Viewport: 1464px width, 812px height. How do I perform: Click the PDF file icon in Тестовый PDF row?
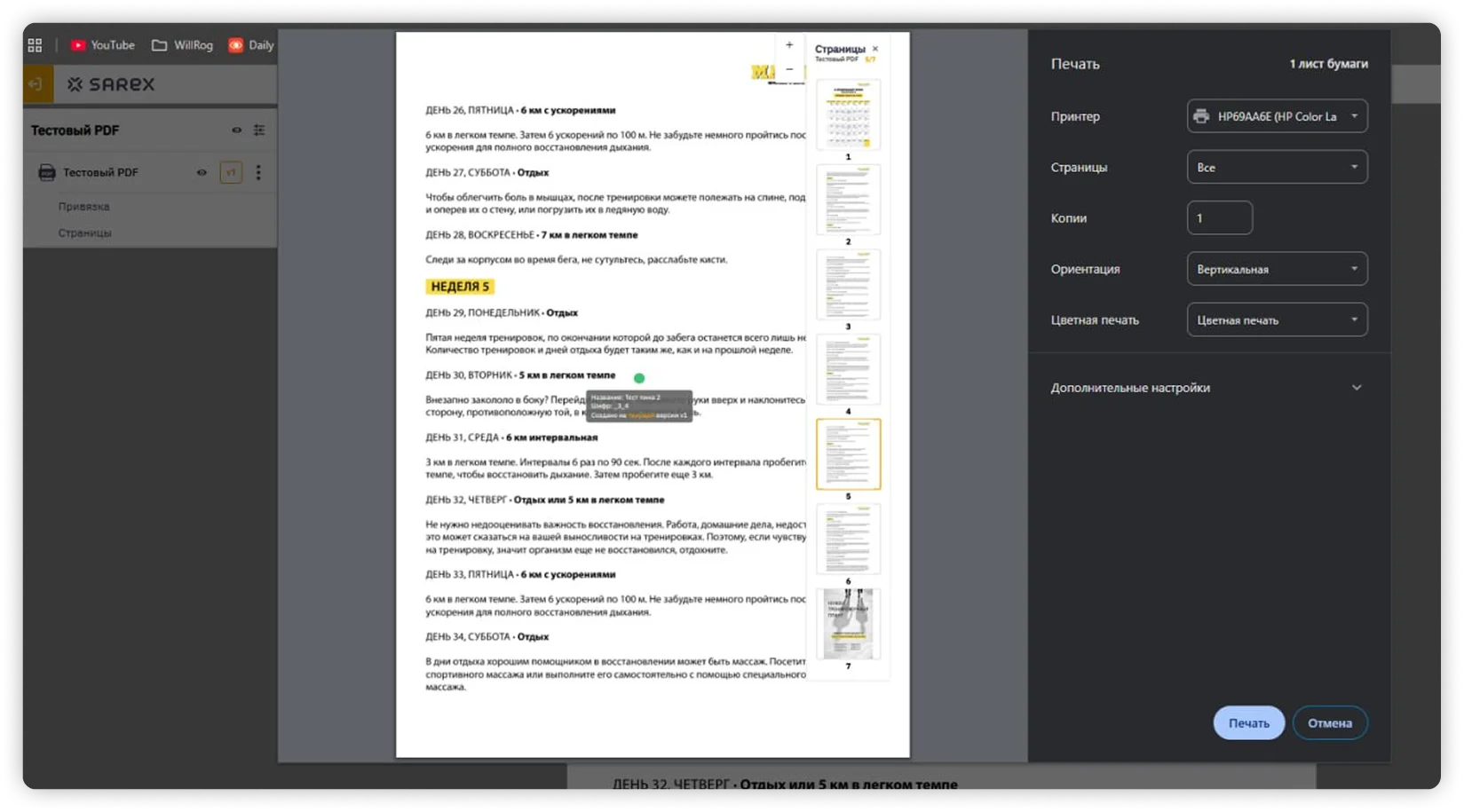pos(47,172)
